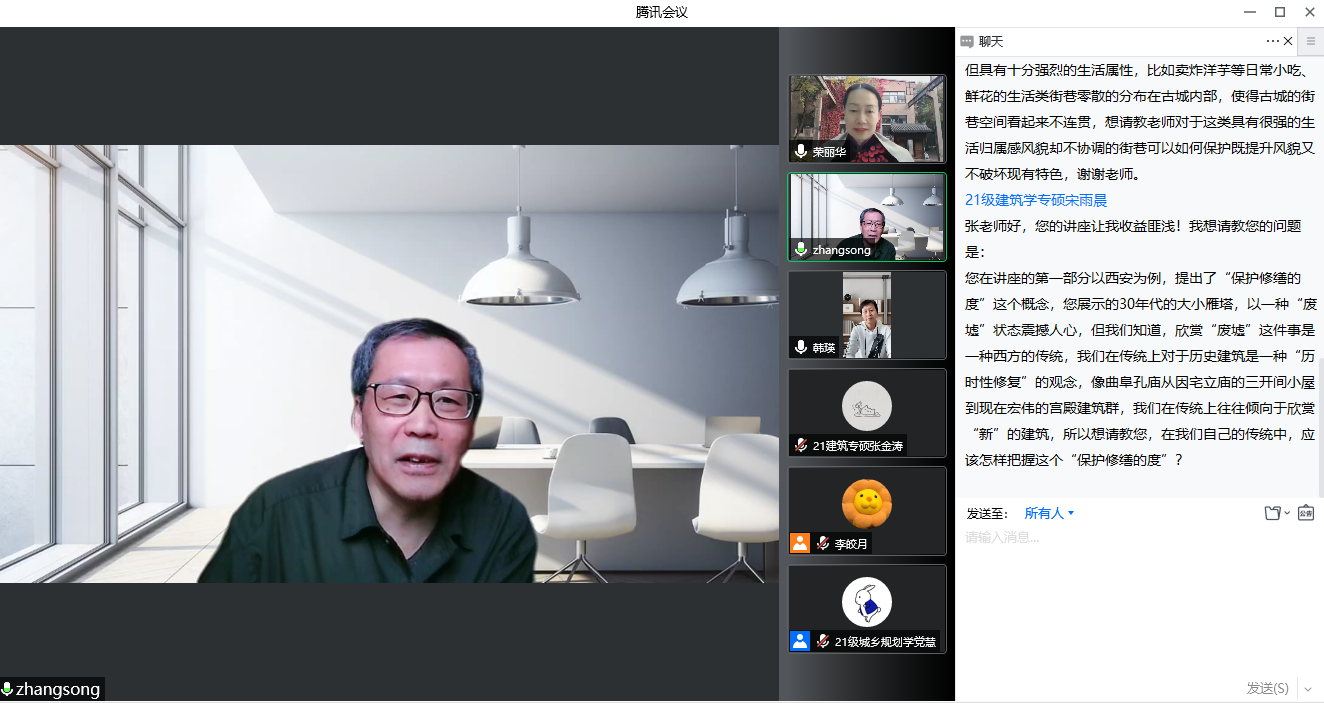Open the chat panel more options (three dots)

[x=1272, y=41]
